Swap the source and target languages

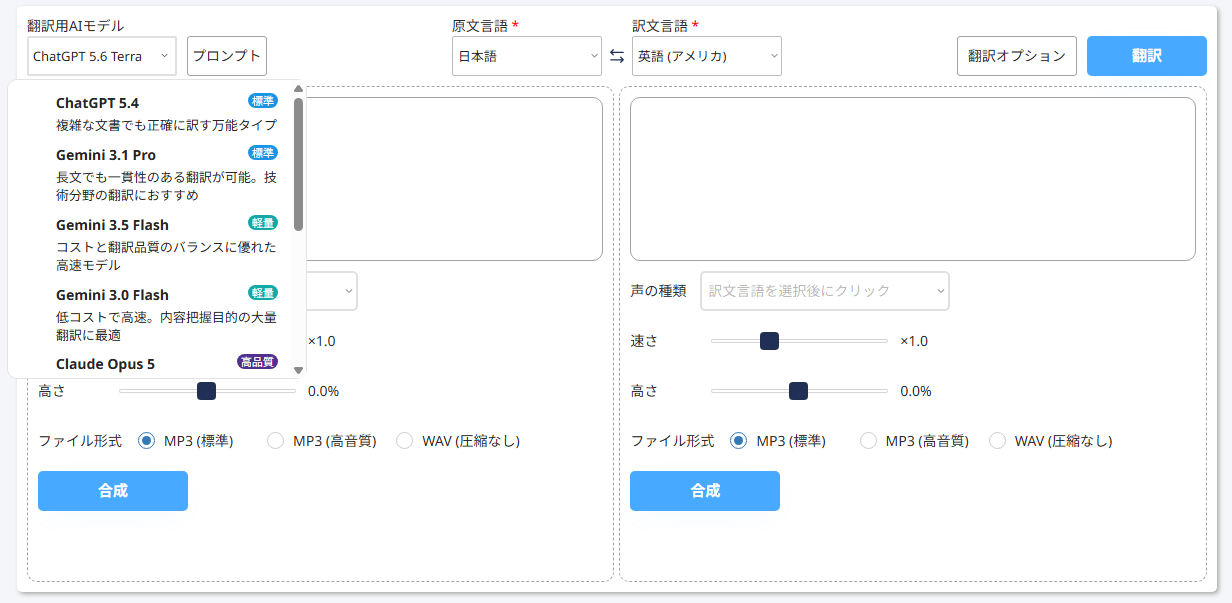(x=617, y=56)
